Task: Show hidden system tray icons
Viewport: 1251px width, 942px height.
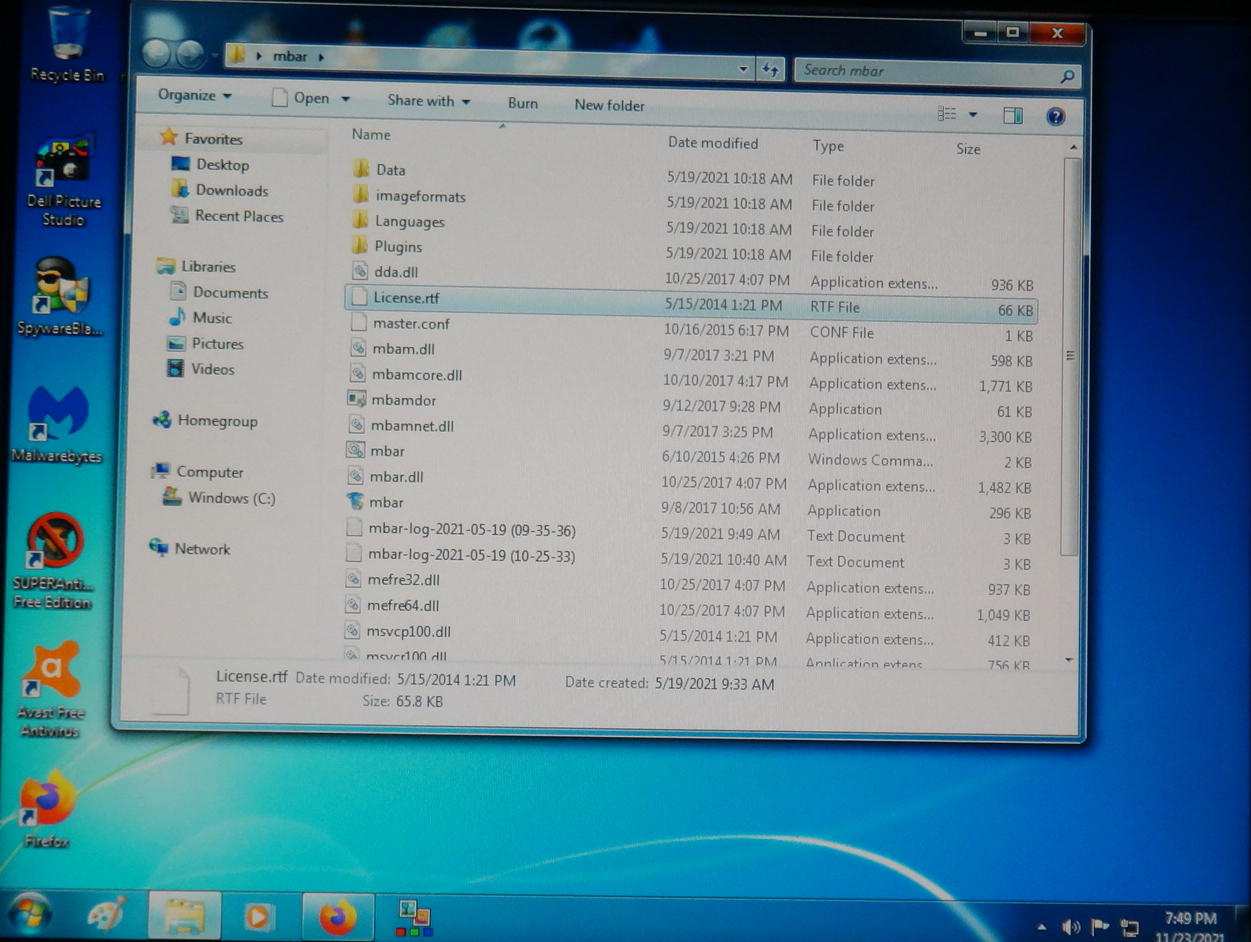Action: [x=1042, y=927]
